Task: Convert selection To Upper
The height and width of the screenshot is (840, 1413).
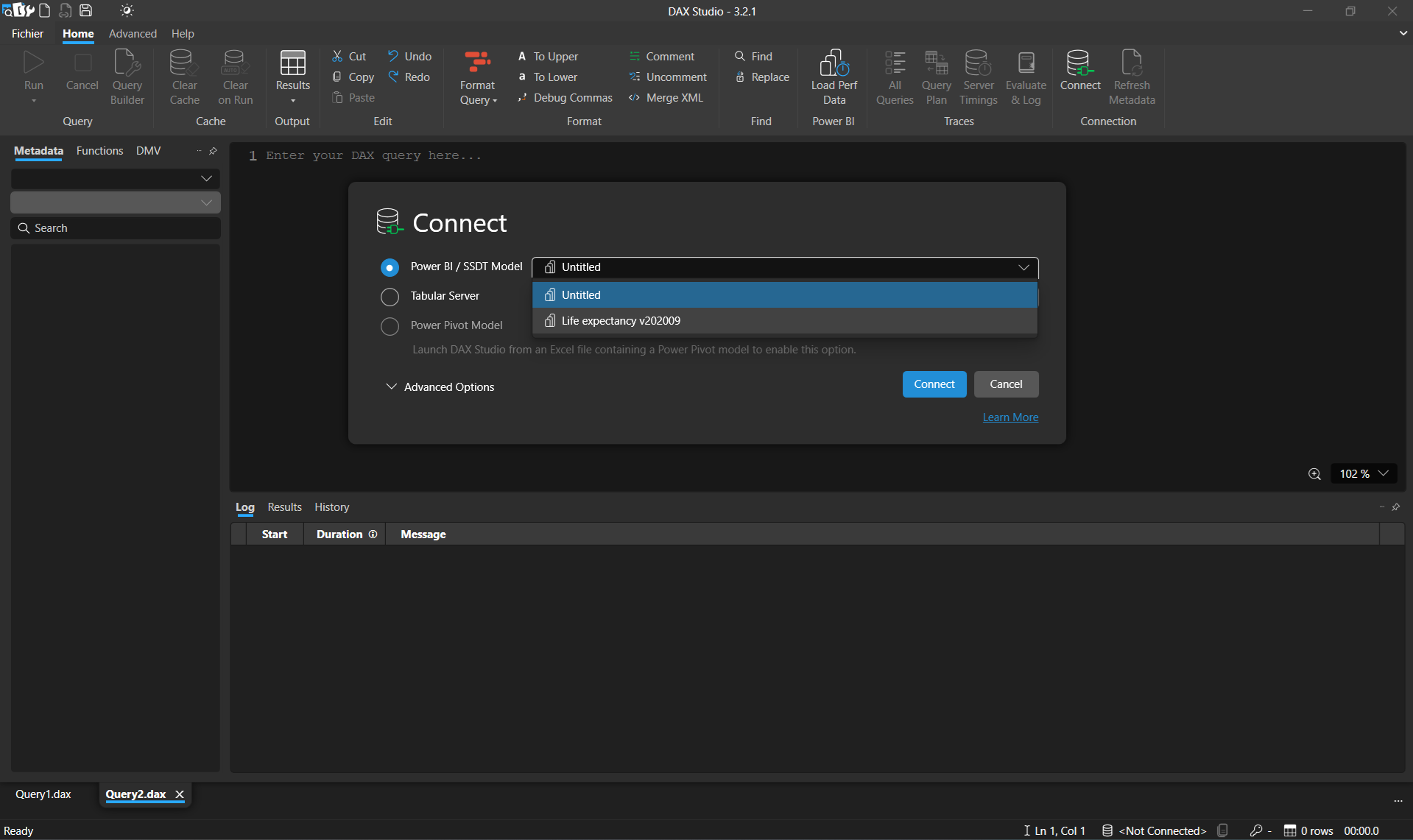Action: click(548, 56)
